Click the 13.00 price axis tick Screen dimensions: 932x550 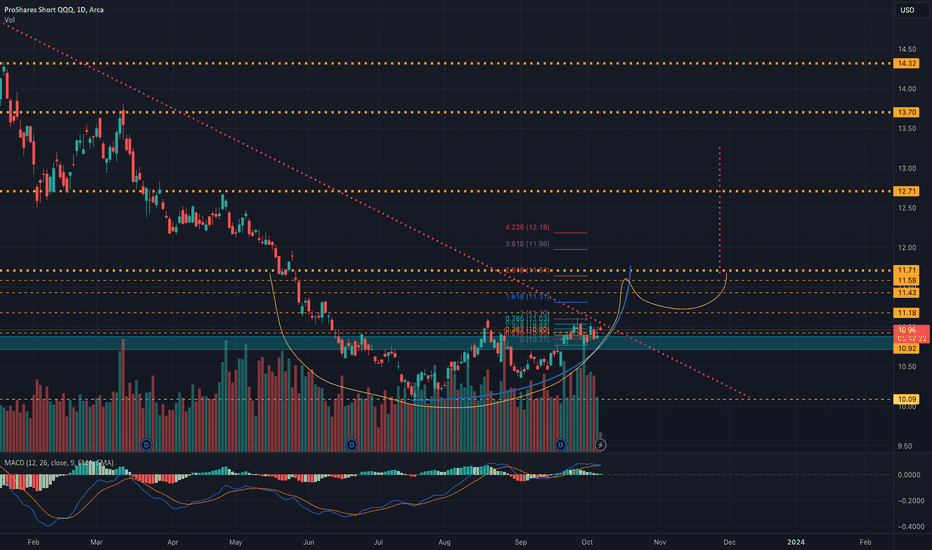[x=907, y=168]
